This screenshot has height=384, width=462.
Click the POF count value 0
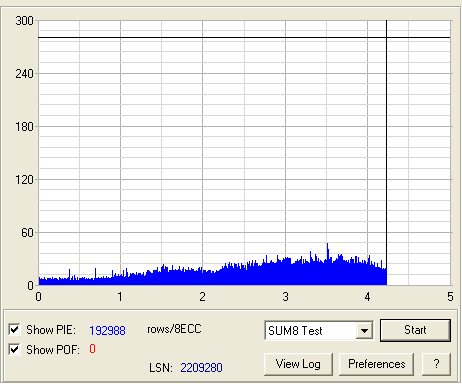(92, 349)
